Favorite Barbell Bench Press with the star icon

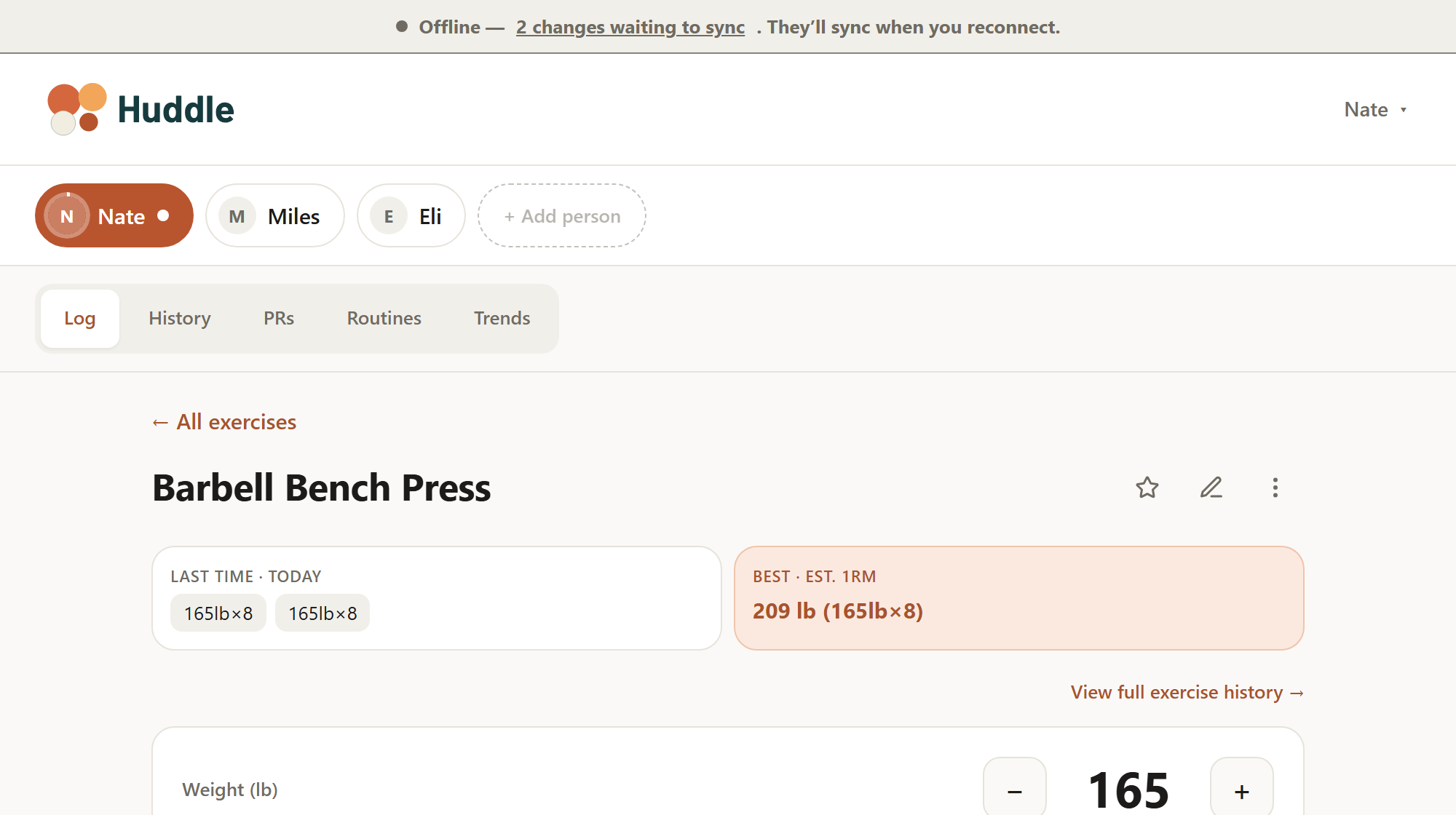(1147, 488)
